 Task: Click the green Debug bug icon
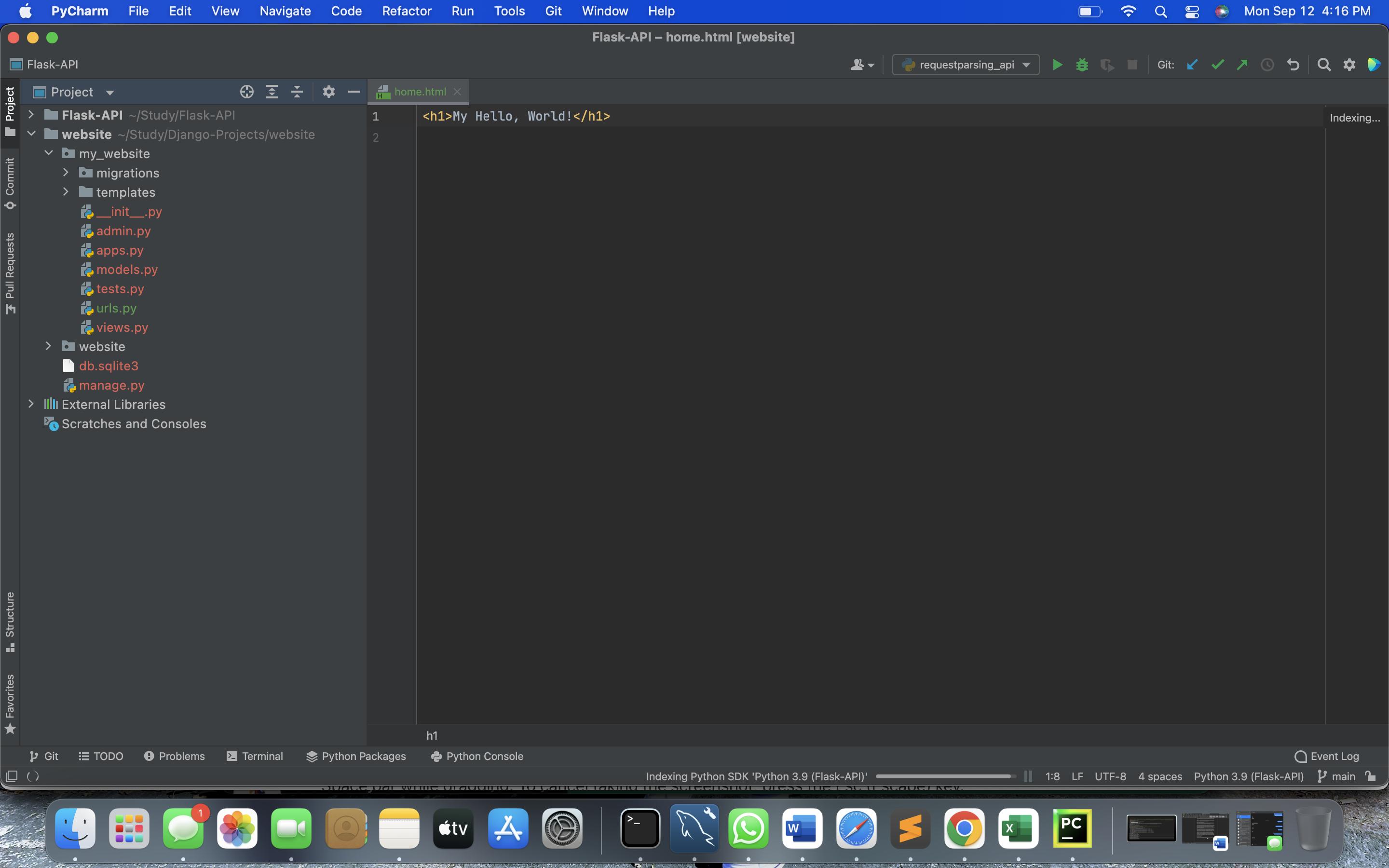[x=1082, y=65]
